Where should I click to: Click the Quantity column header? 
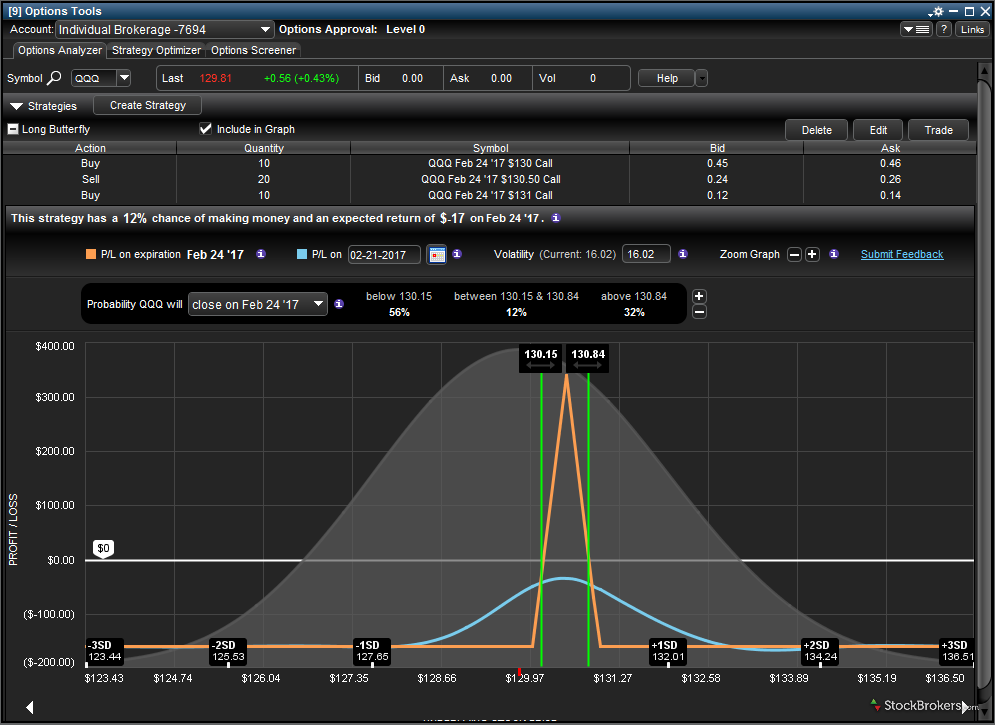264,148
